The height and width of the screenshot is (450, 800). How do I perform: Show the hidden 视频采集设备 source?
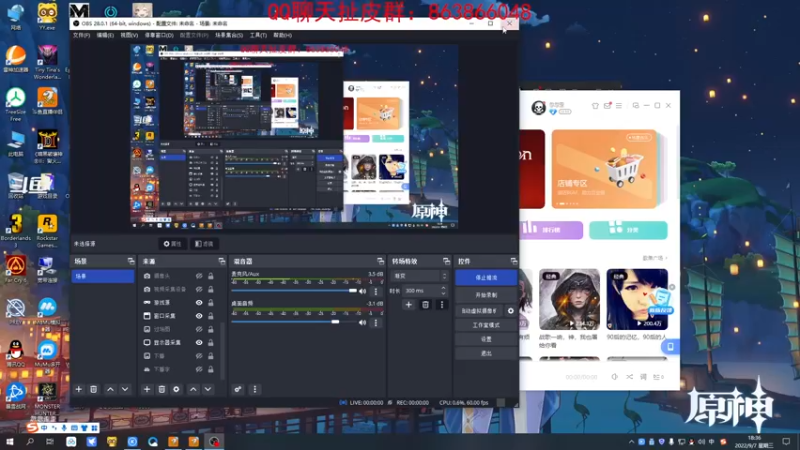point(199,289)
